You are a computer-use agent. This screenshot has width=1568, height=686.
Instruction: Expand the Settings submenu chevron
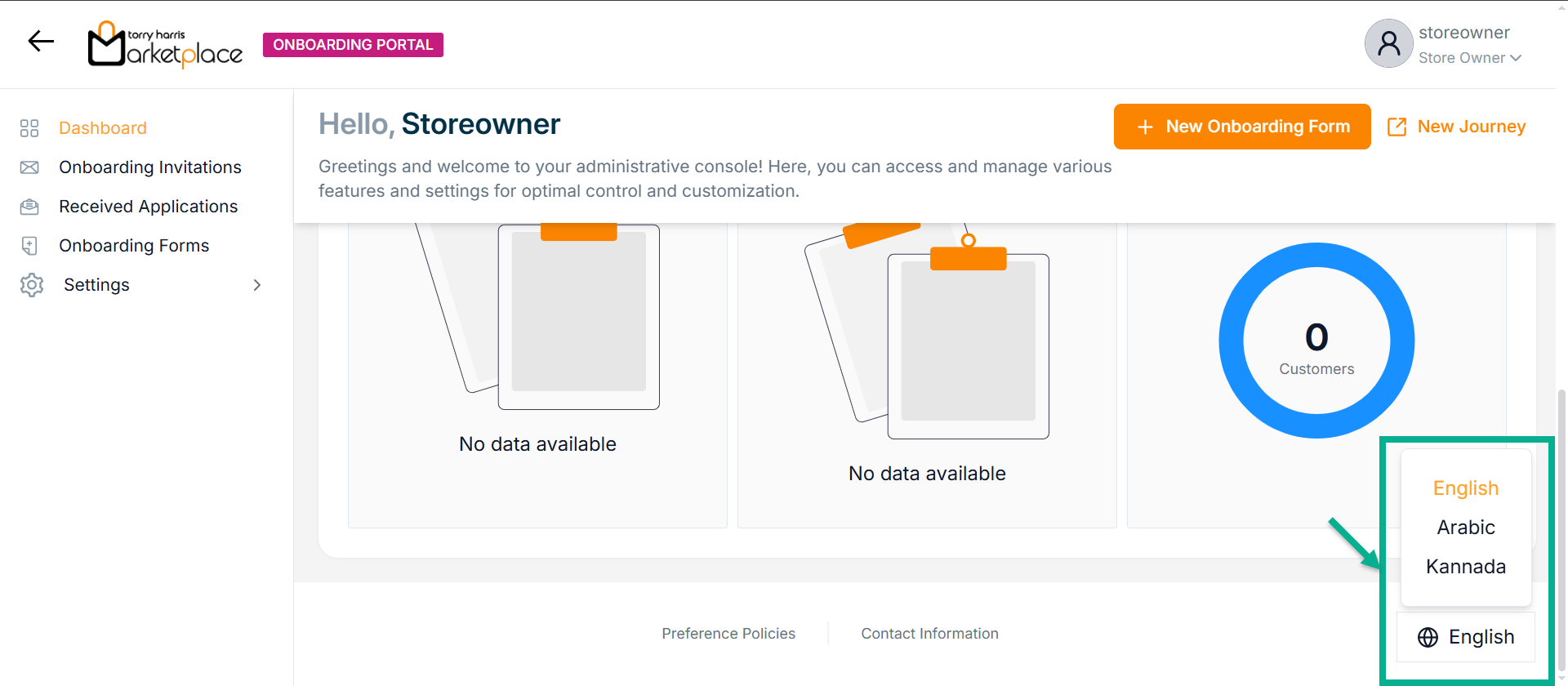[x=257, y=285]
